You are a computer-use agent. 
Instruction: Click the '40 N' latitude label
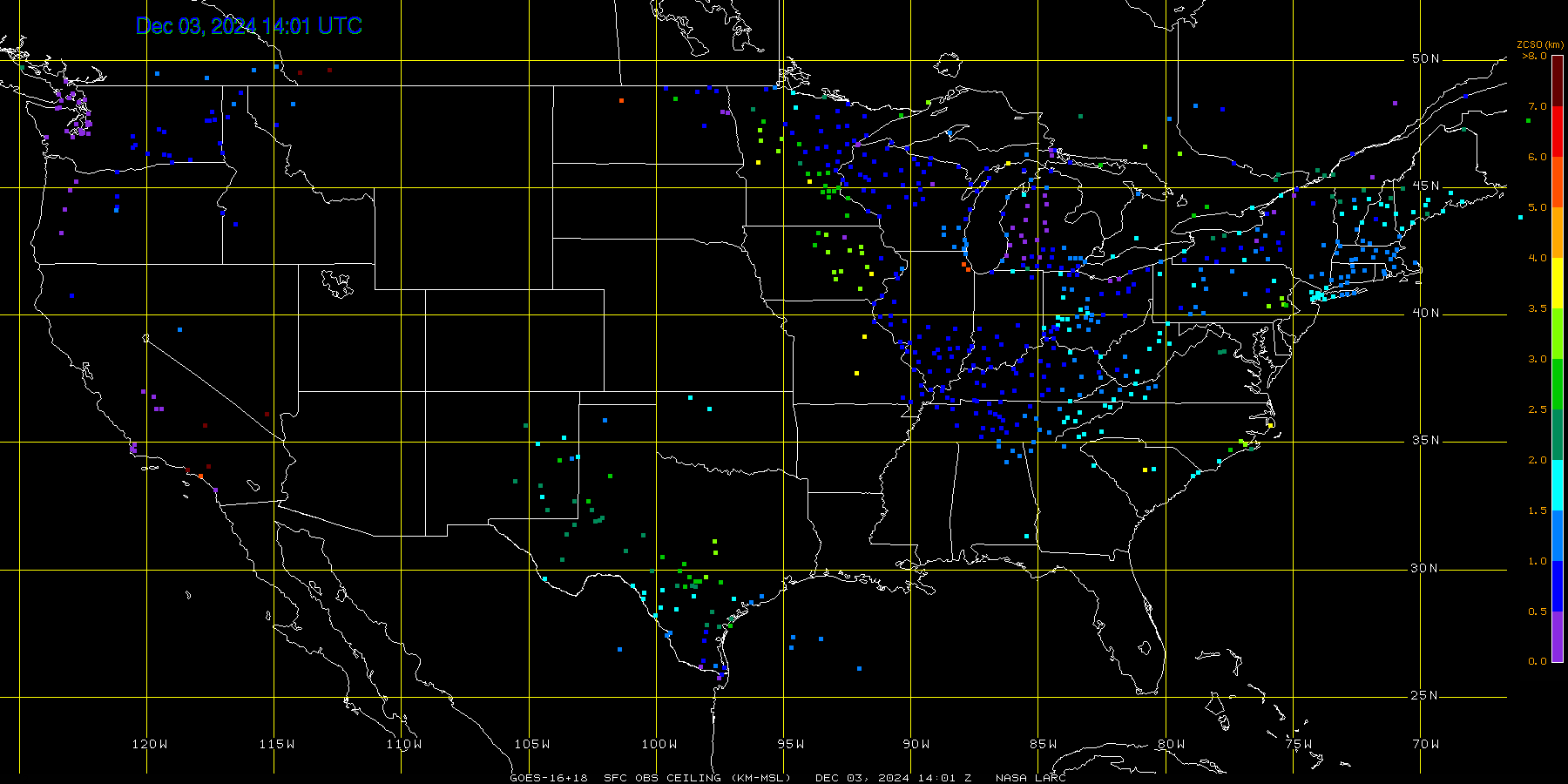(1426, 313)
